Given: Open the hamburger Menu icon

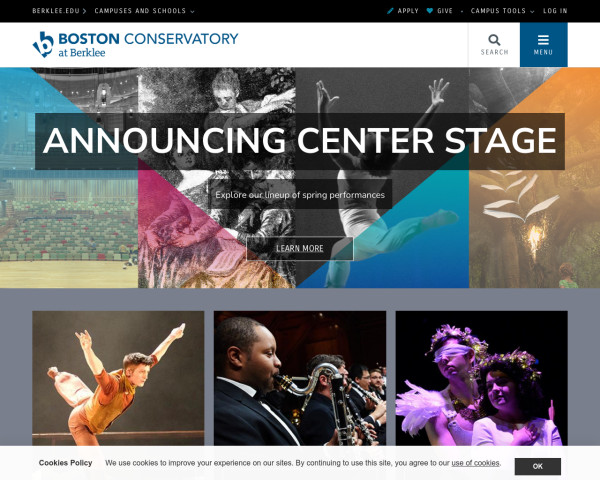Looking at the screenshot, I should pyautogui.click(x=543, y=40).
